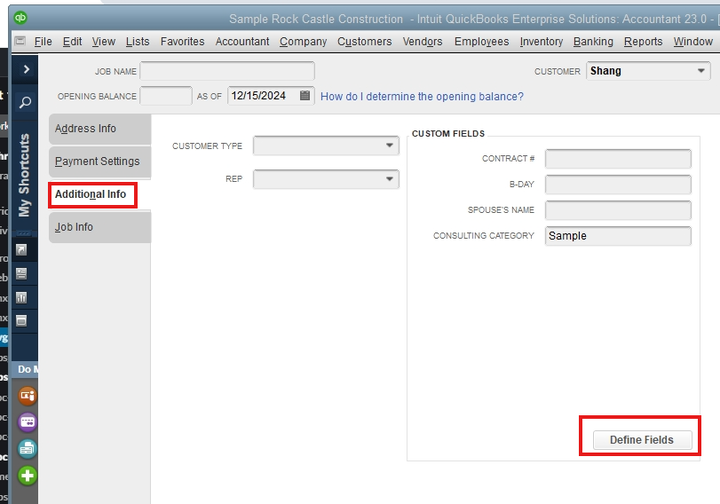Open the View menu
This screenshot has height=504, width=720.
(x=103, y=41)
